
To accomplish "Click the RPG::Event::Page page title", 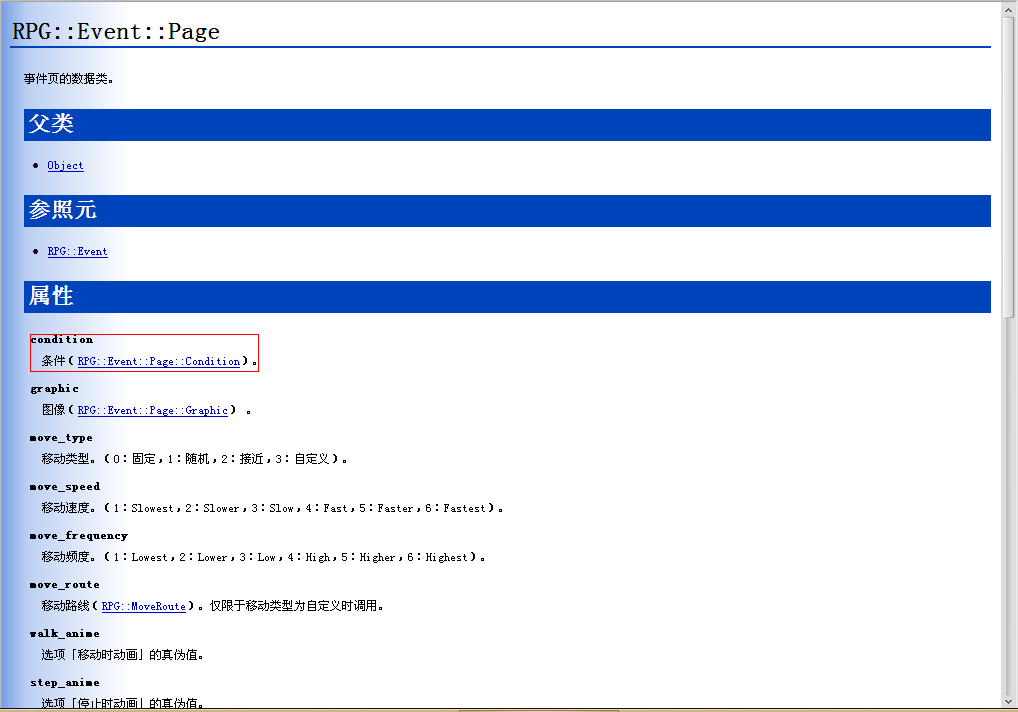I will click(116, 31).
